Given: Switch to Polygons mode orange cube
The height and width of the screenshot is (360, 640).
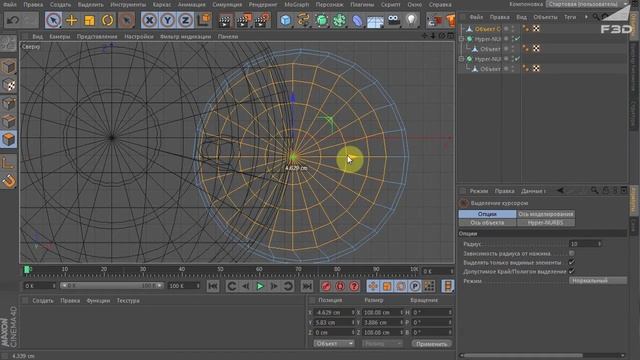Looking at the screenshot, I should point(9,139).
